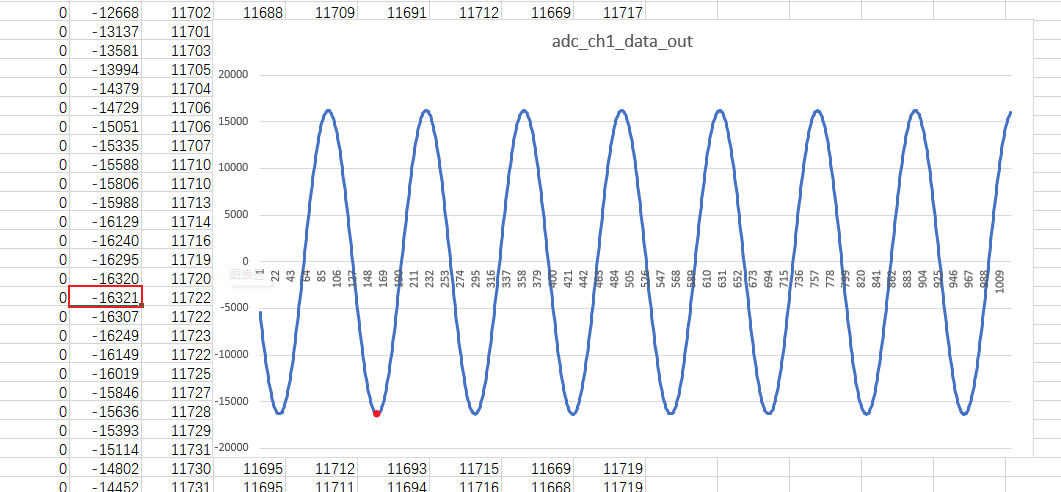Select the cell containing 11688

(x=250, y=13)
